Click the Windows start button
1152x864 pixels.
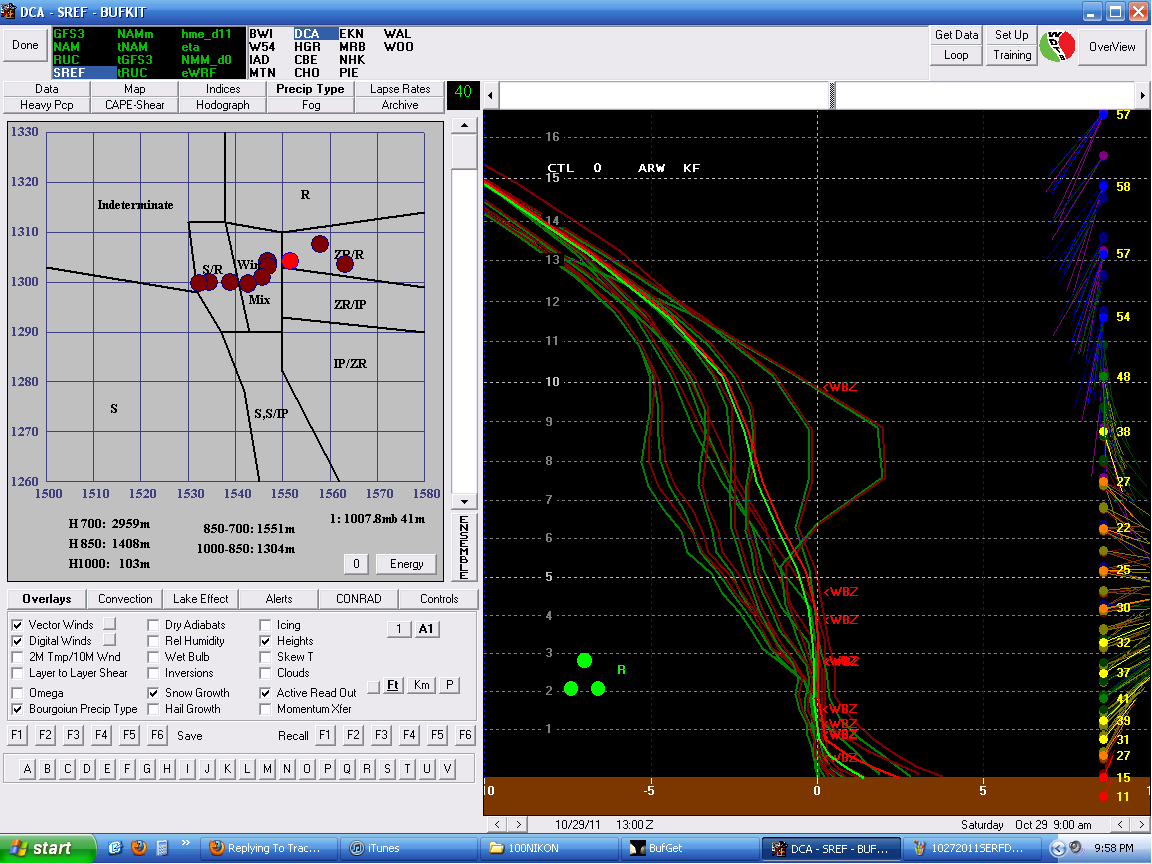(x=47, y=849)
